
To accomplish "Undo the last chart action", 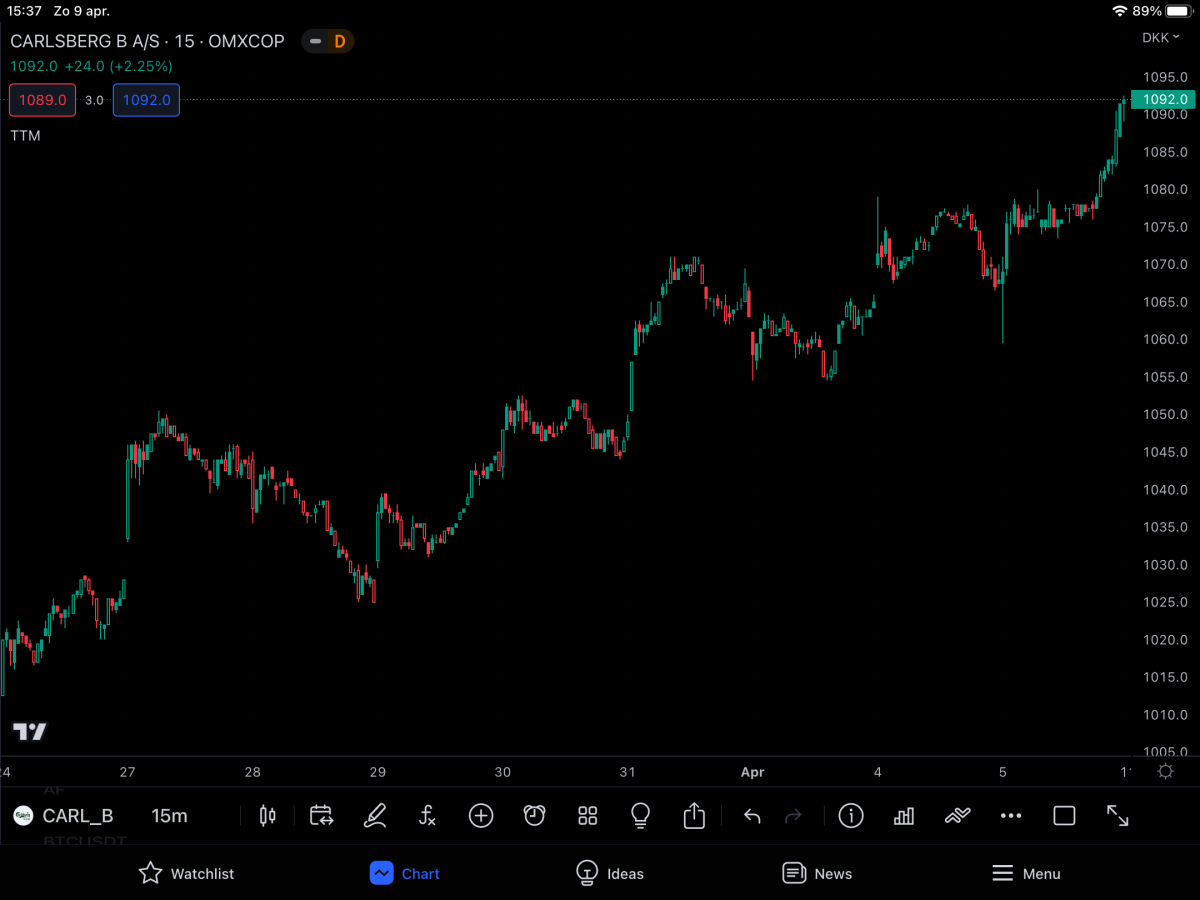I will tap(752, 816).
